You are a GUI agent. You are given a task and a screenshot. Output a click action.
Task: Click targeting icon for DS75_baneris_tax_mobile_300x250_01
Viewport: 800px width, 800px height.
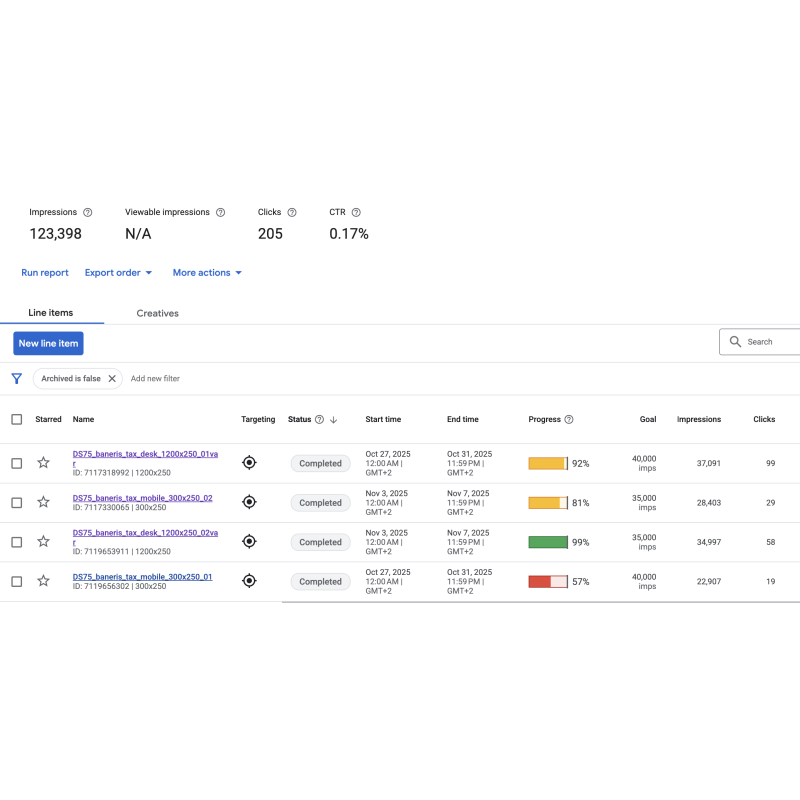pos(250,581)
